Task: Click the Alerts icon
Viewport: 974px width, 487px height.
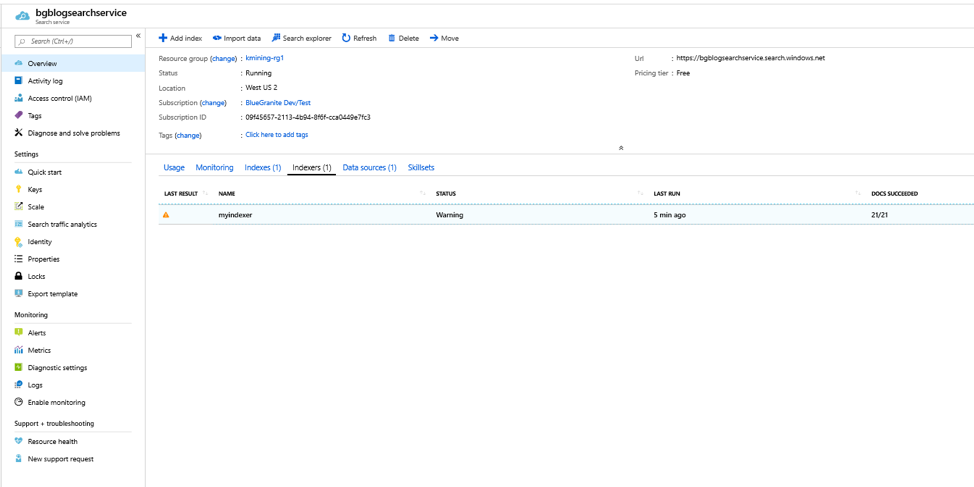Action: point(19,333)
